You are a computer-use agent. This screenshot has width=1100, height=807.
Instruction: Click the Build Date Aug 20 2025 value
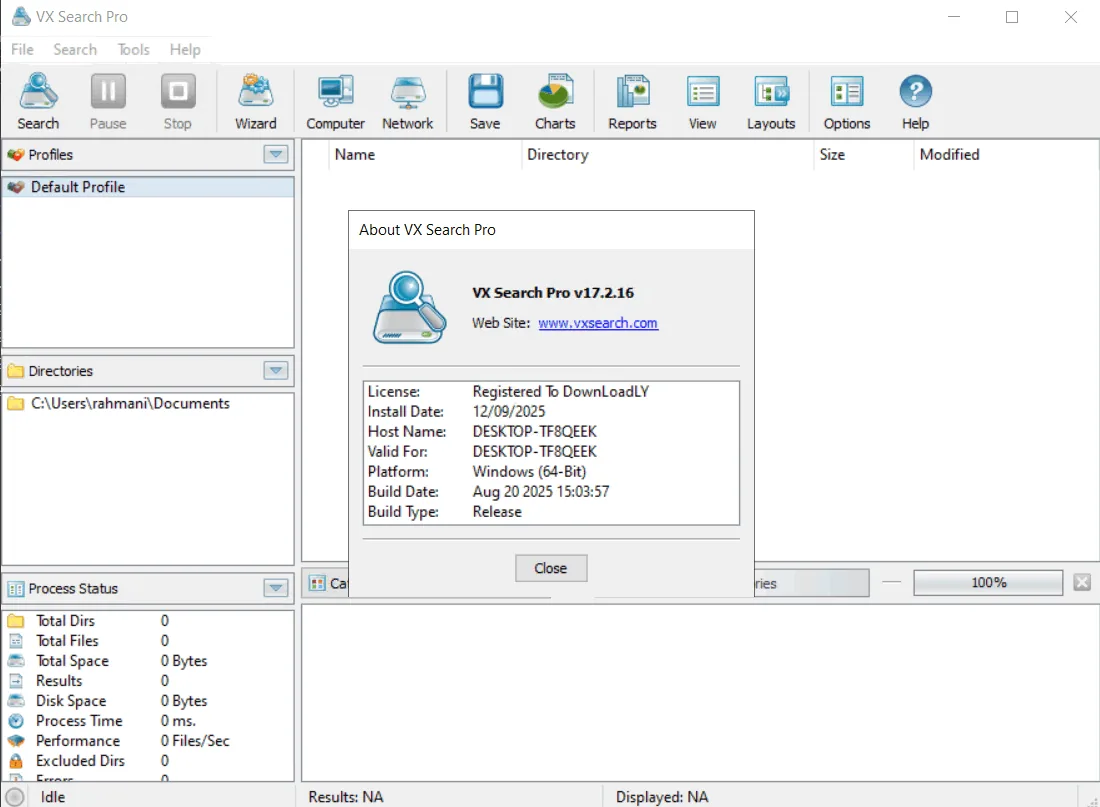541,492
